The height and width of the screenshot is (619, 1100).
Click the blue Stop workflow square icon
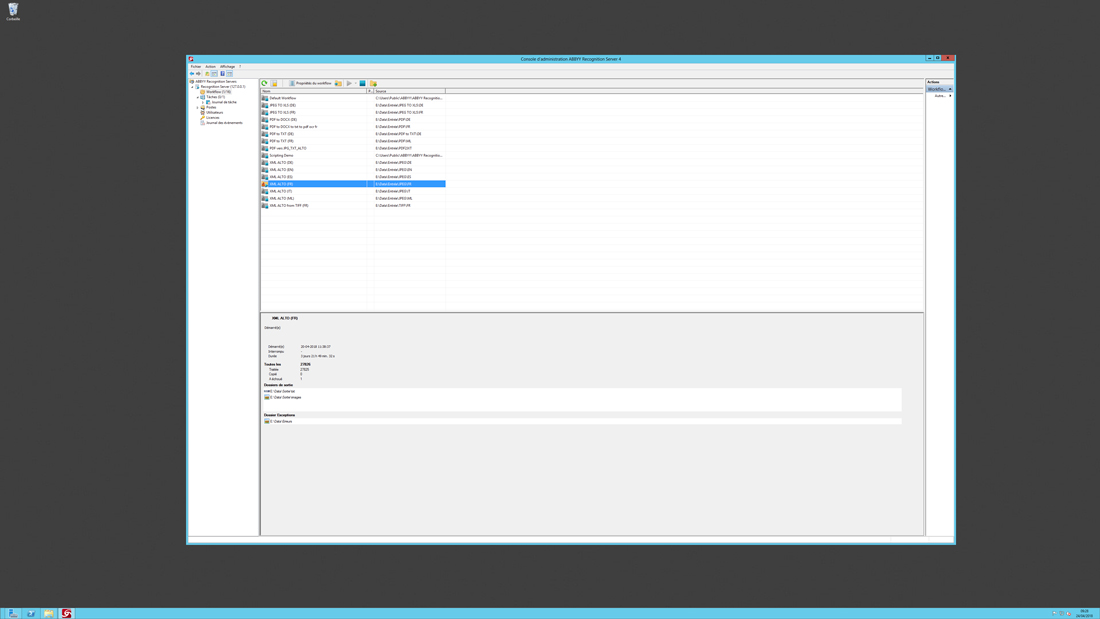362,84
